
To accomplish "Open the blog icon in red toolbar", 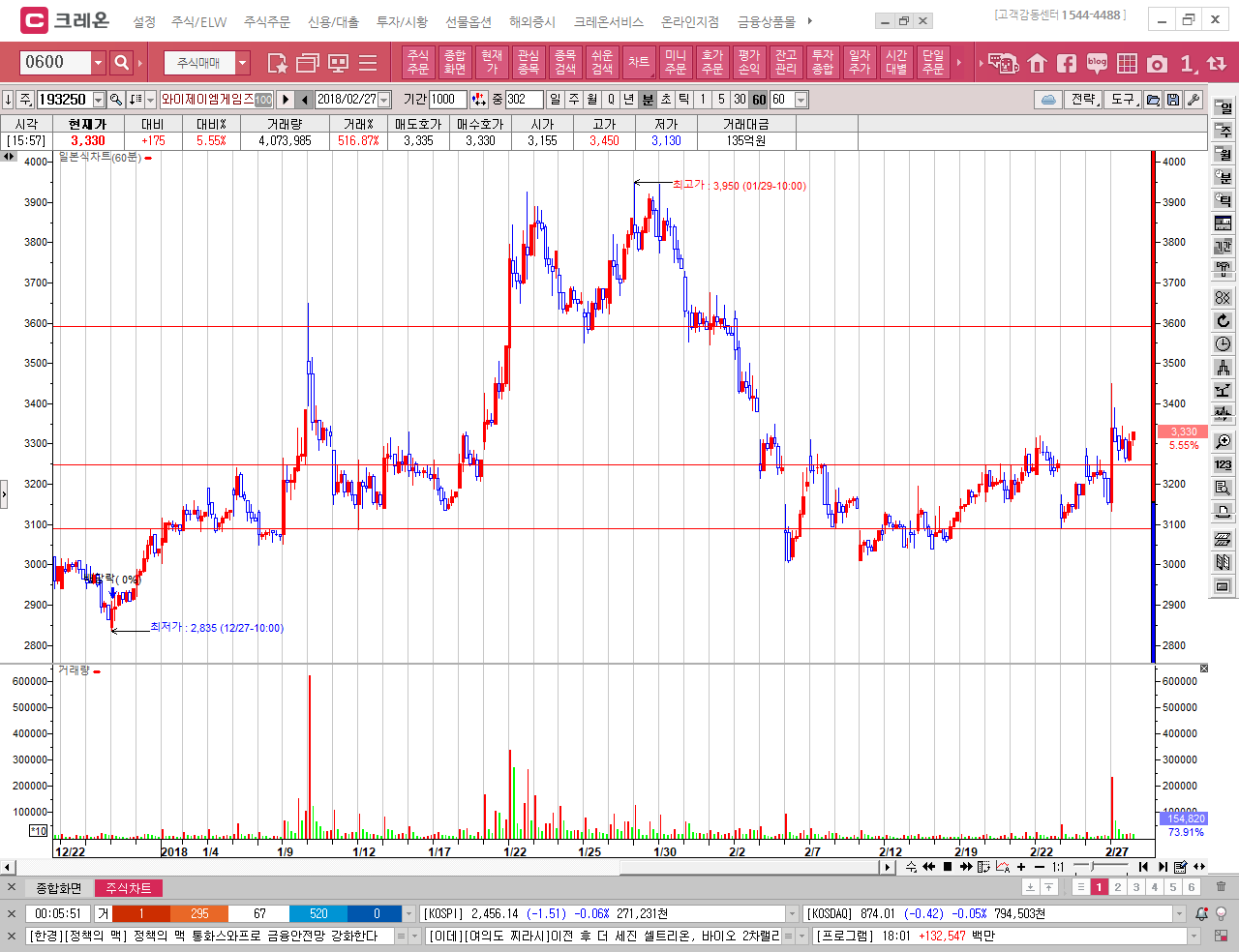I will click(1097, 64).
